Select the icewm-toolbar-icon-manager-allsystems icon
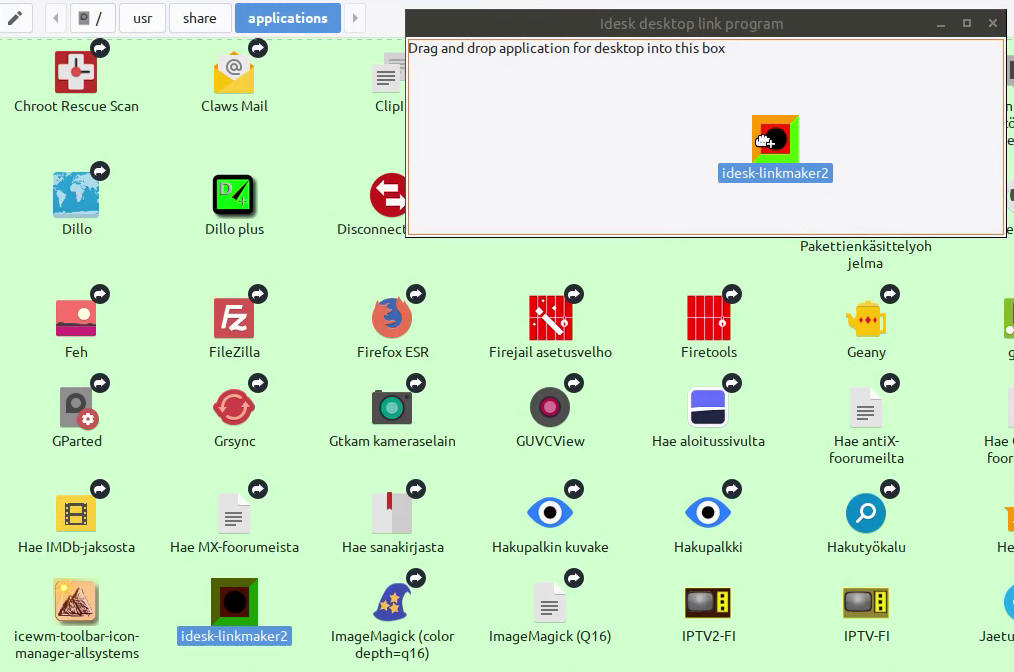The image size is (1014, 672). (x=76, y=602)
